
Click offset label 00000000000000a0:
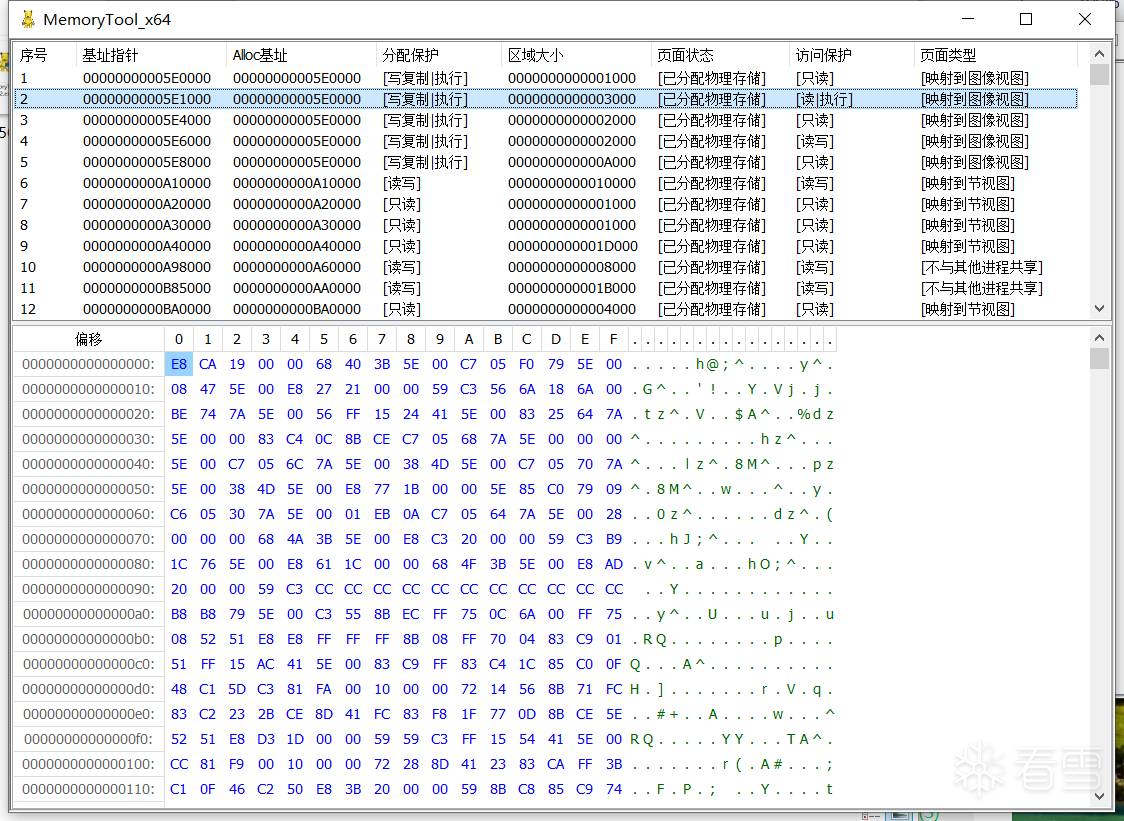pos(88,614)
